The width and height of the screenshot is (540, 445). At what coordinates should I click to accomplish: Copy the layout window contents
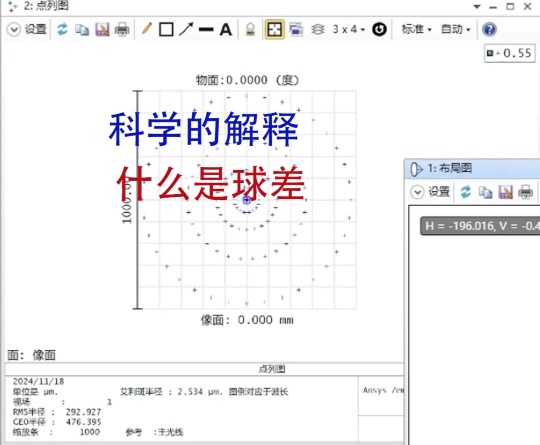[x=486, y=192]
